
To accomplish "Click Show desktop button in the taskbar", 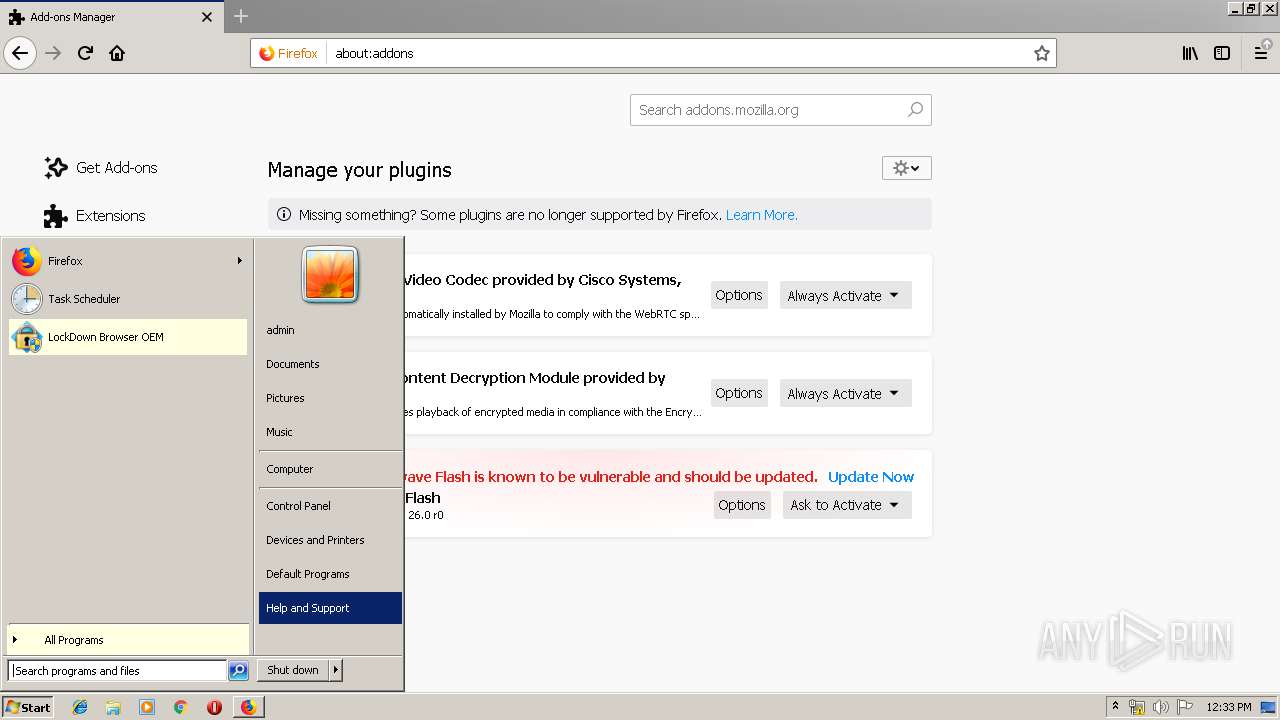I will coord(1270,707).
